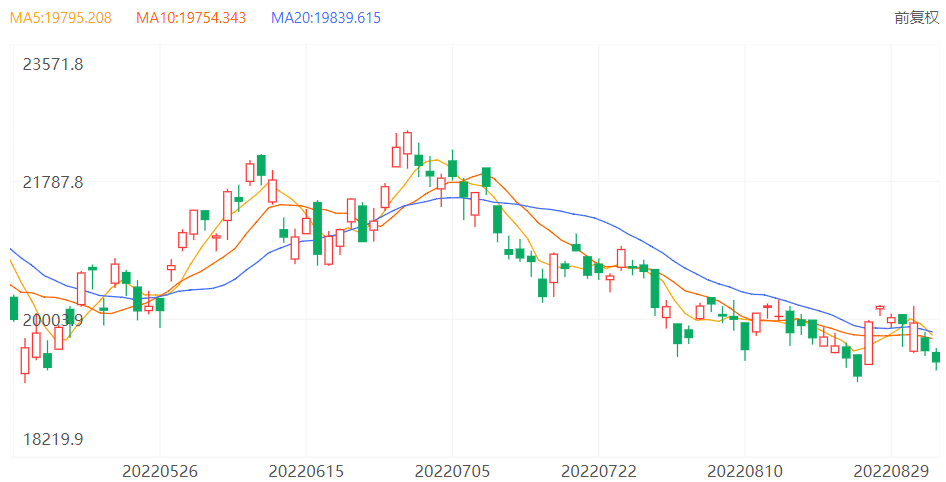
Task: Click the 20220829 date axis label
Action: (x=891, y=471)
